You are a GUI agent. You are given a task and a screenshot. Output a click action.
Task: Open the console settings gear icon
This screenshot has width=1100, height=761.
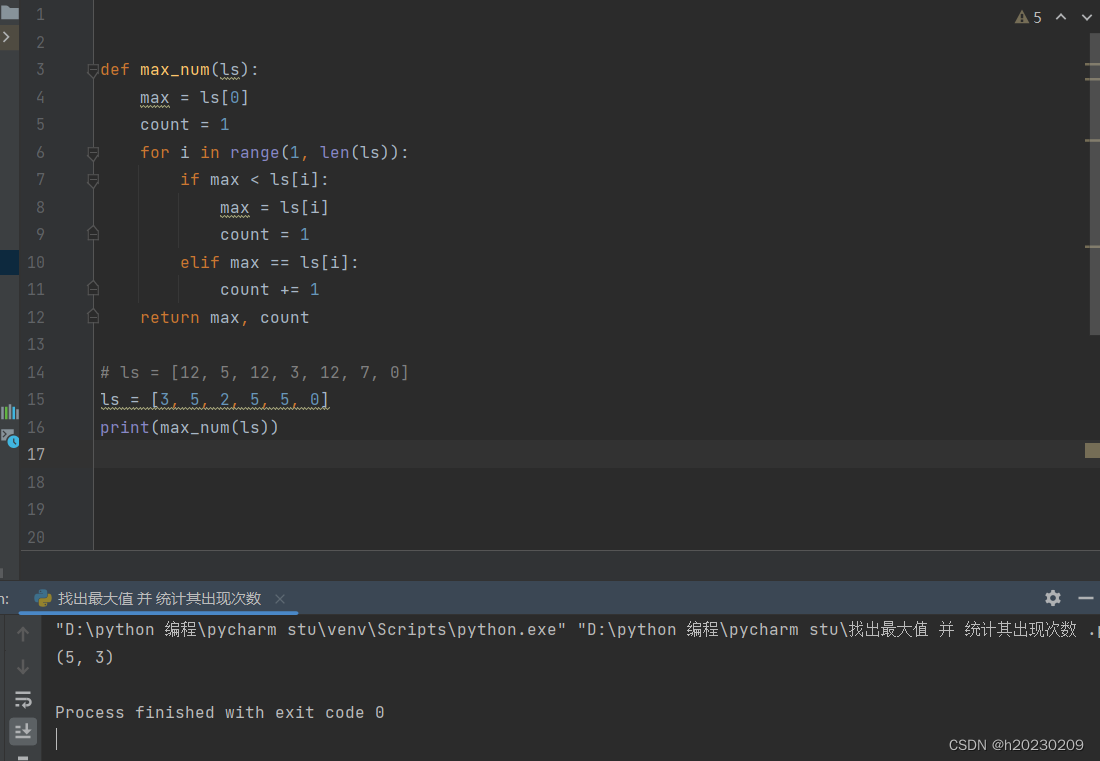1052,598
